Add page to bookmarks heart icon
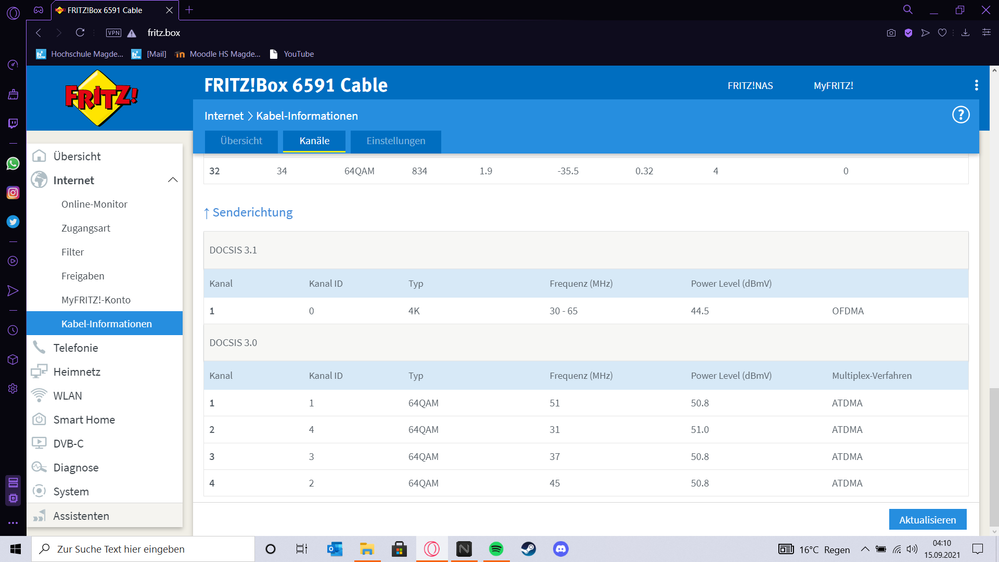Image resolution: width=999 pixels, height=562 pixels. (942, 32)
